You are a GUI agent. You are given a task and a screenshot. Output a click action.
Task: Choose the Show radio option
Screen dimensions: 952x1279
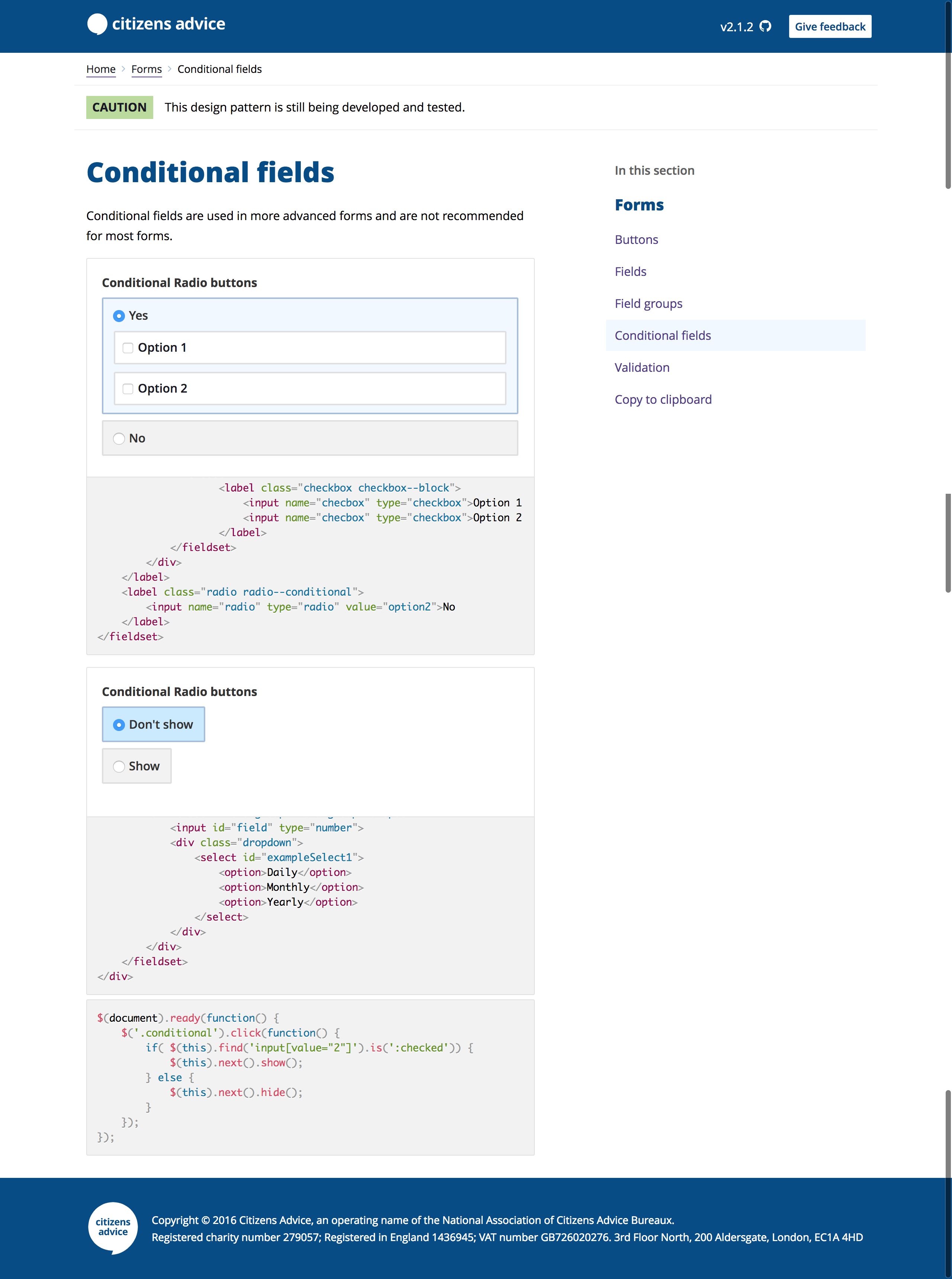119,766
